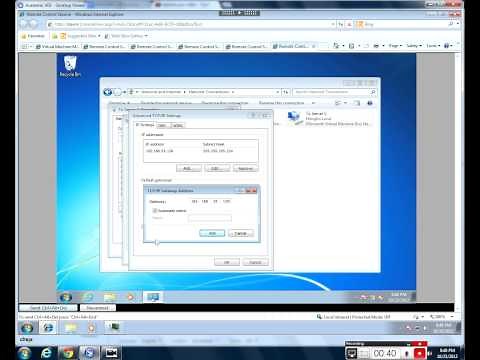Click OK in Advanced TCP/IP Settings dialog
Screen dimensions: 480x360
[x=227, y=262]
